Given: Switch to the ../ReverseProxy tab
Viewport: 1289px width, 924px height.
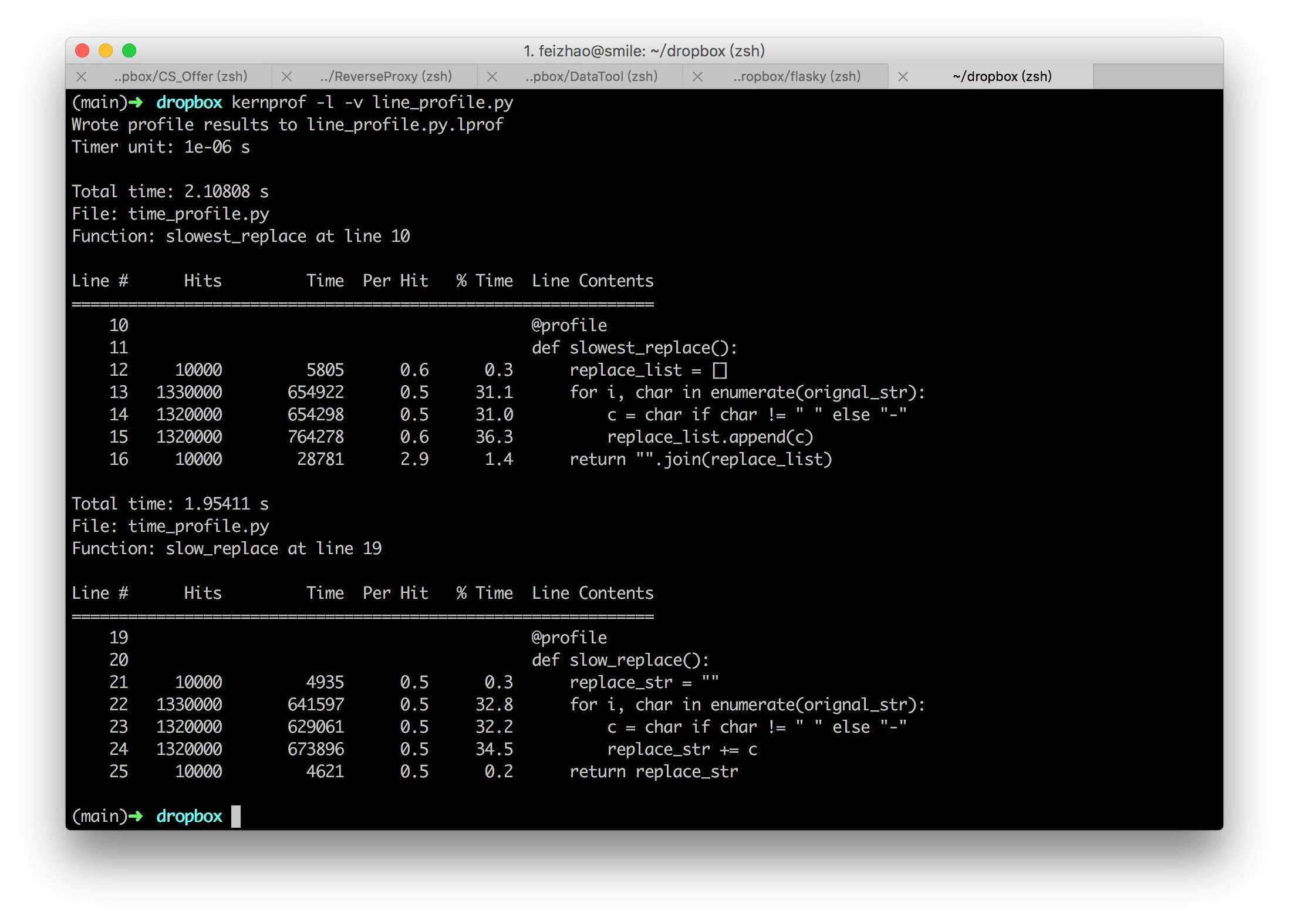Looking at the screenshot, I should (x=386, y=77).
